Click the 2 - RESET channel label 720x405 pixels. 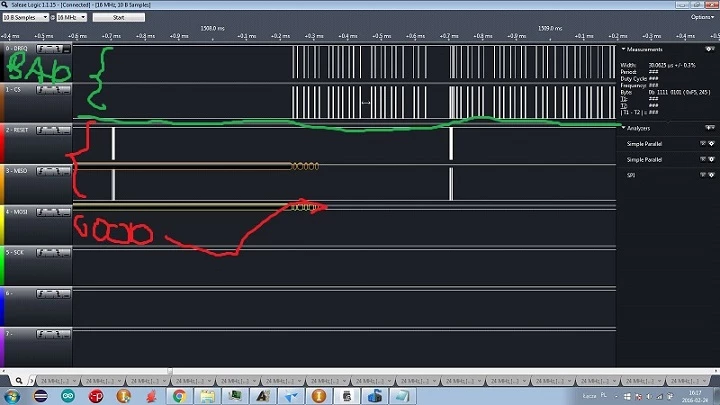click(17, 130)
